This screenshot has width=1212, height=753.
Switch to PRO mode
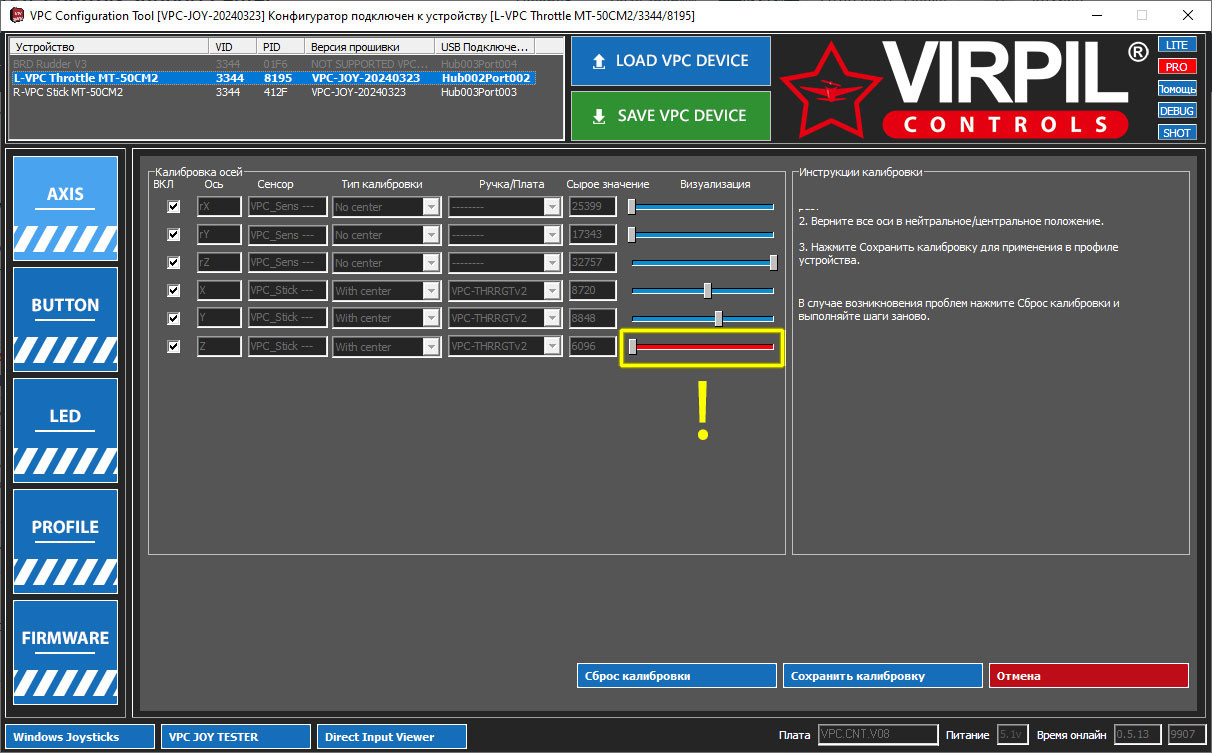1177,67
